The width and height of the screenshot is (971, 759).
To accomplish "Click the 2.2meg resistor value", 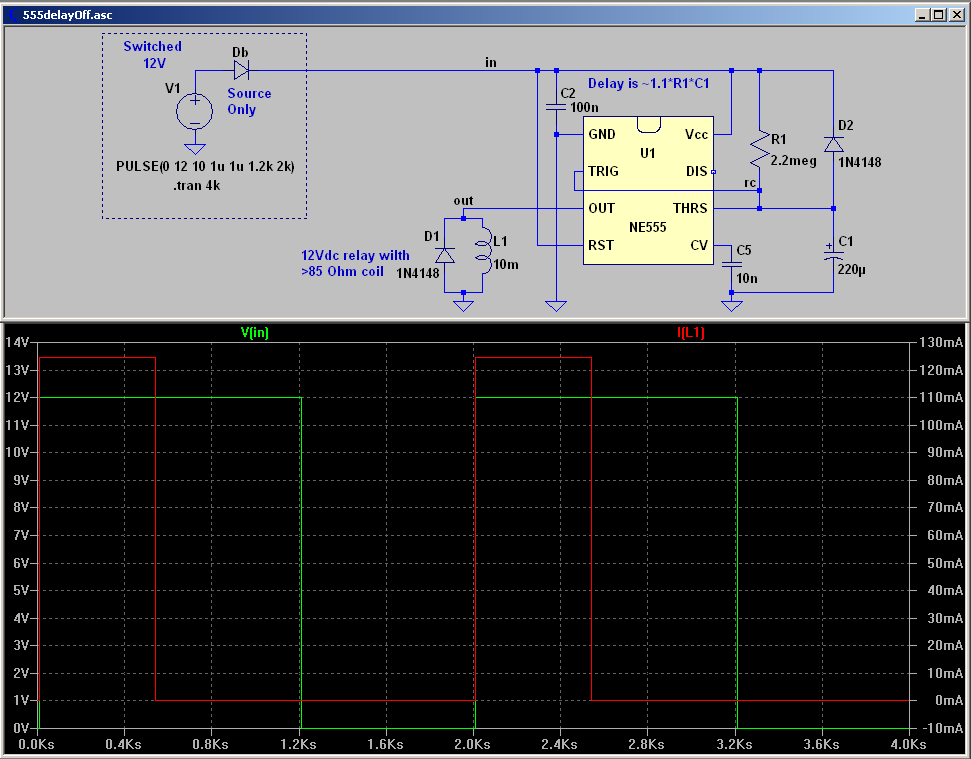I will (793, 161).
